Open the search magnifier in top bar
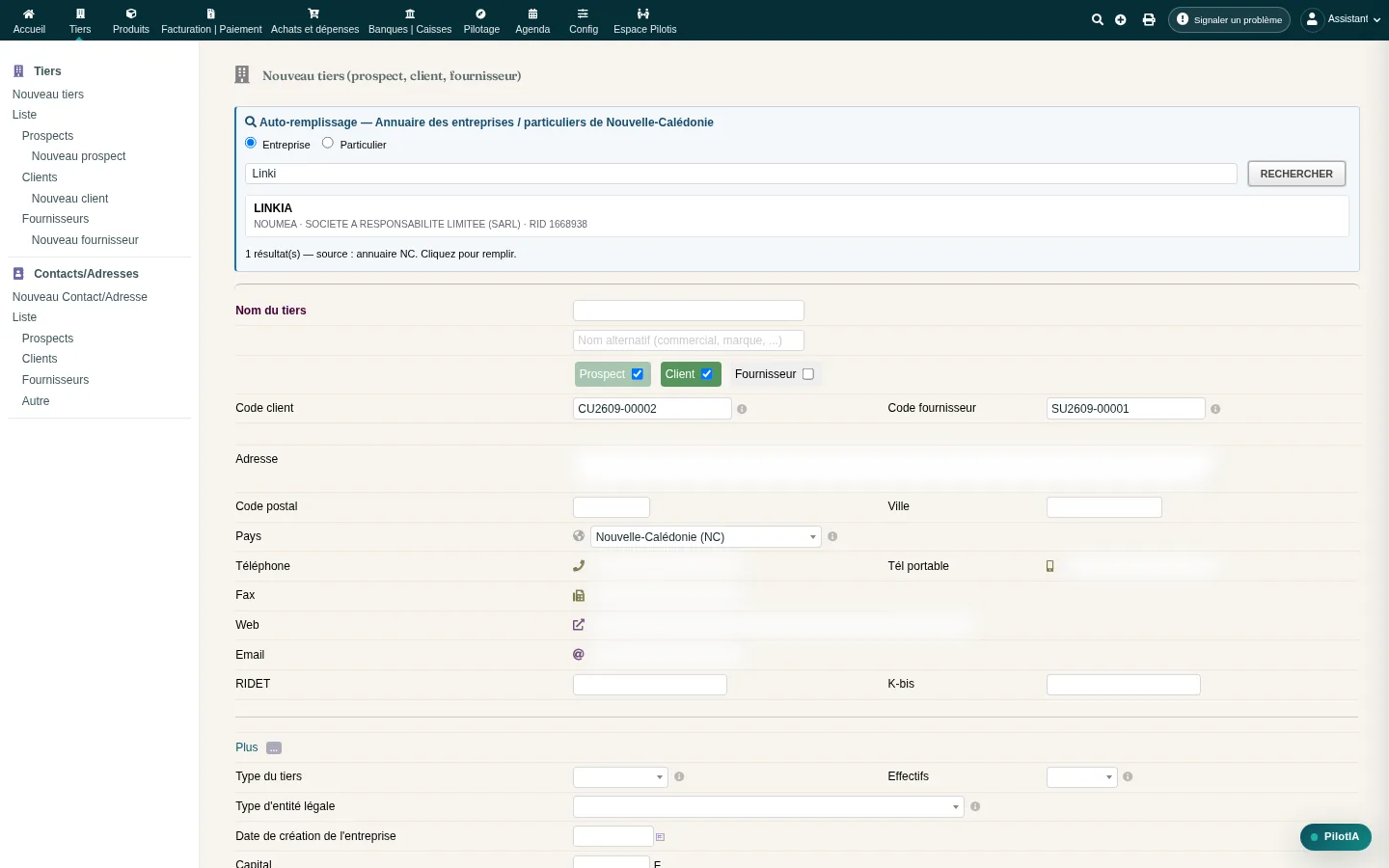Screen dimensions: 1389x868 [1097, 19]
